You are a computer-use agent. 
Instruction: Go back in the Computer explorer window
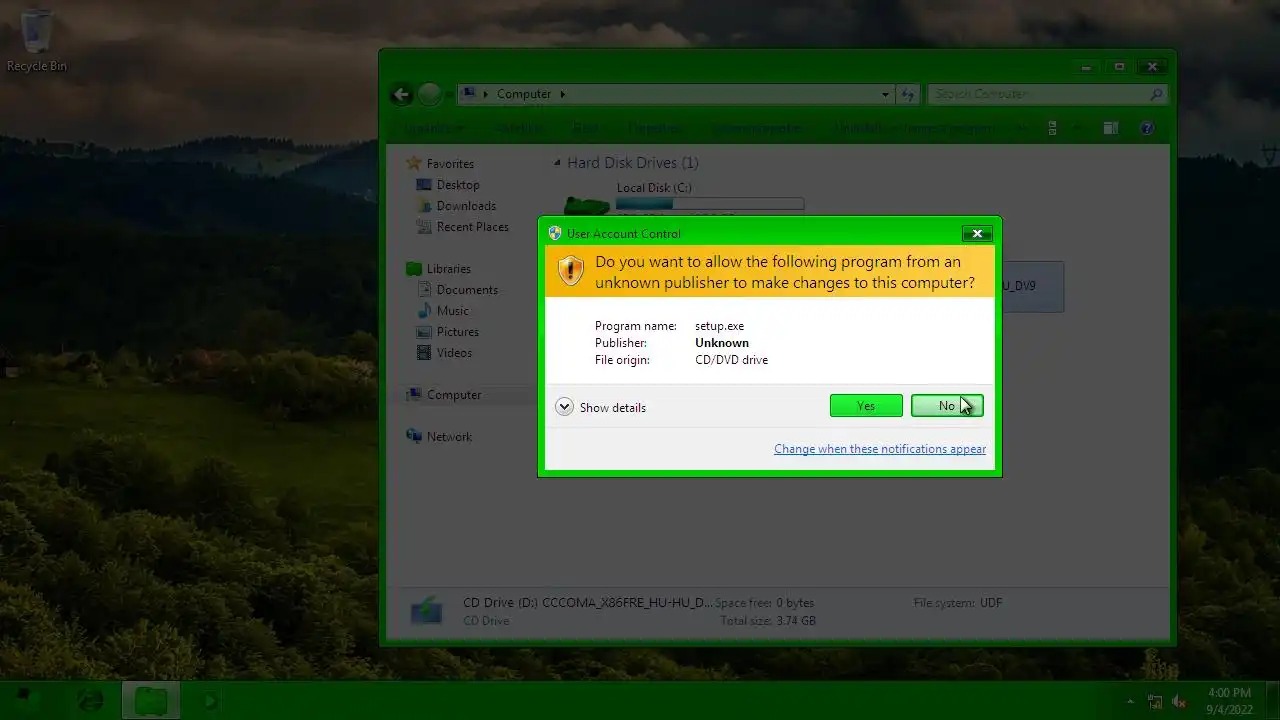point(401,94)
